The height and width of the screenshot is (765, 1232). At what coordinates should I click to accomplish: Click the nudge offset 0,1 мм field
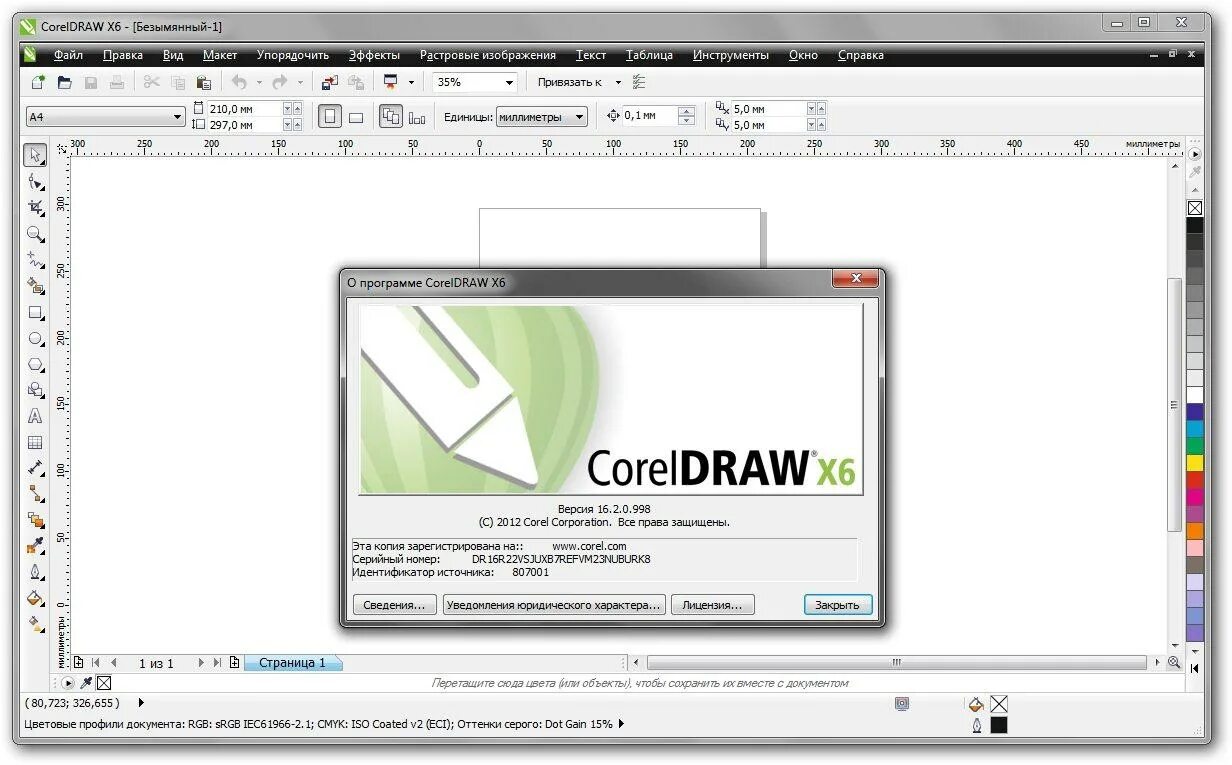[x=650, y=116]
